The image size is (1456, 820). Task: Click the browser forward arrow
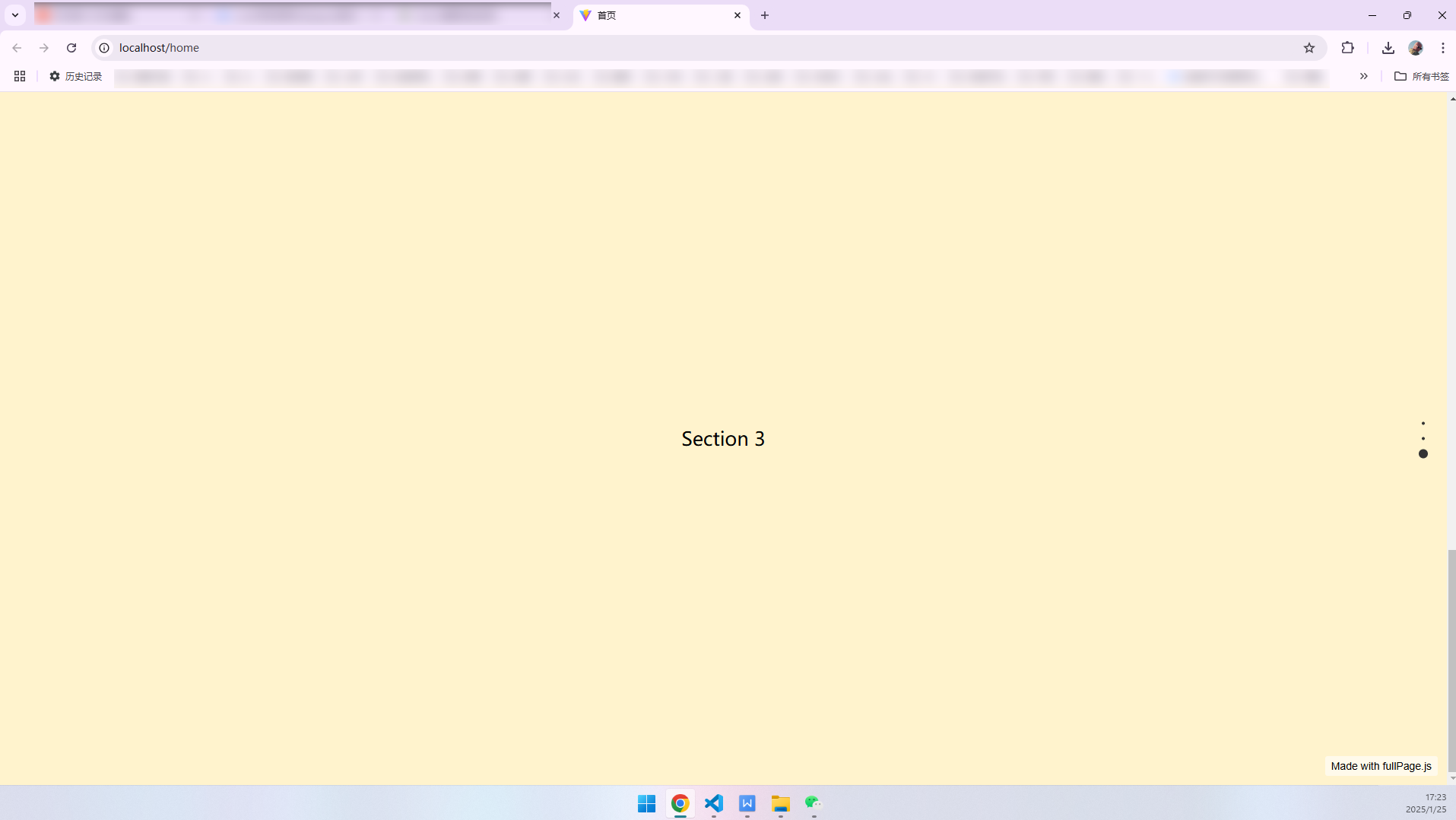pos(44,48)
